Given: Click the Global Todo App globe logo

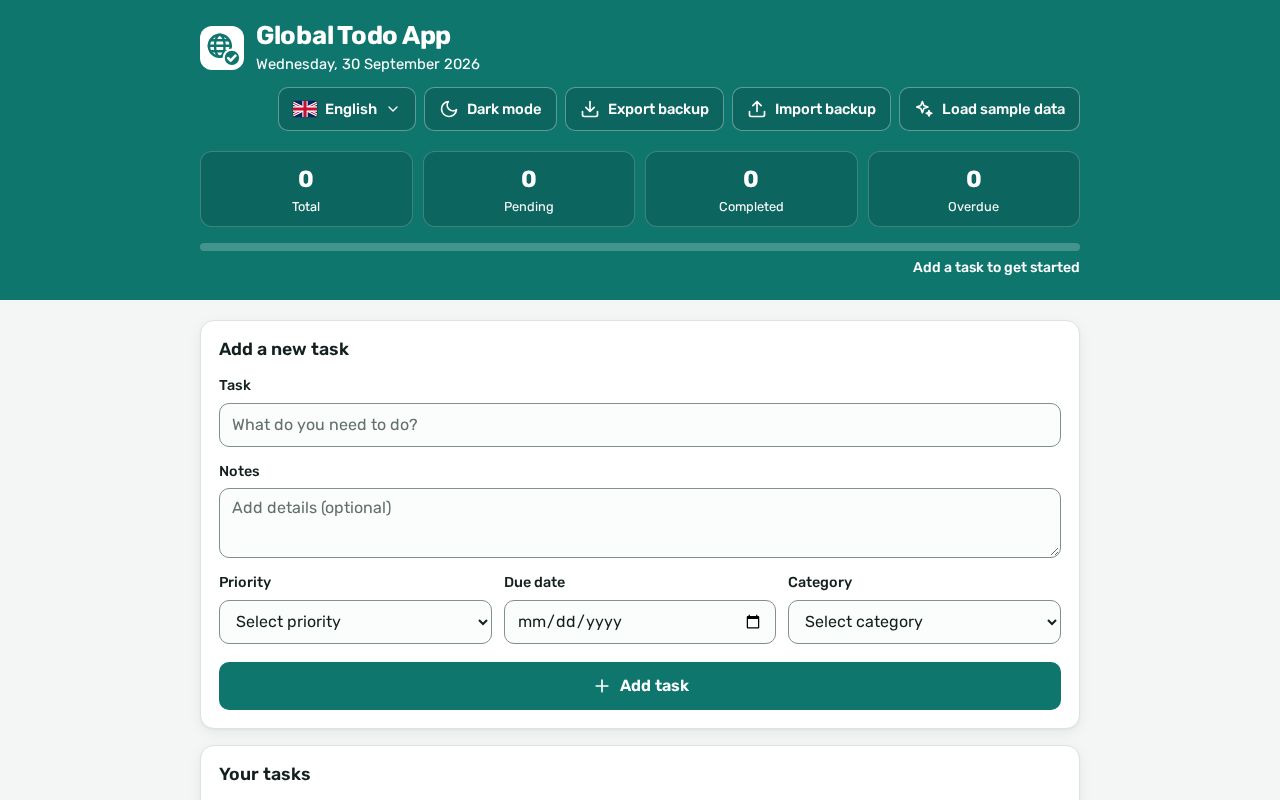Looking at the screenshot, I should tap(222, 48).
